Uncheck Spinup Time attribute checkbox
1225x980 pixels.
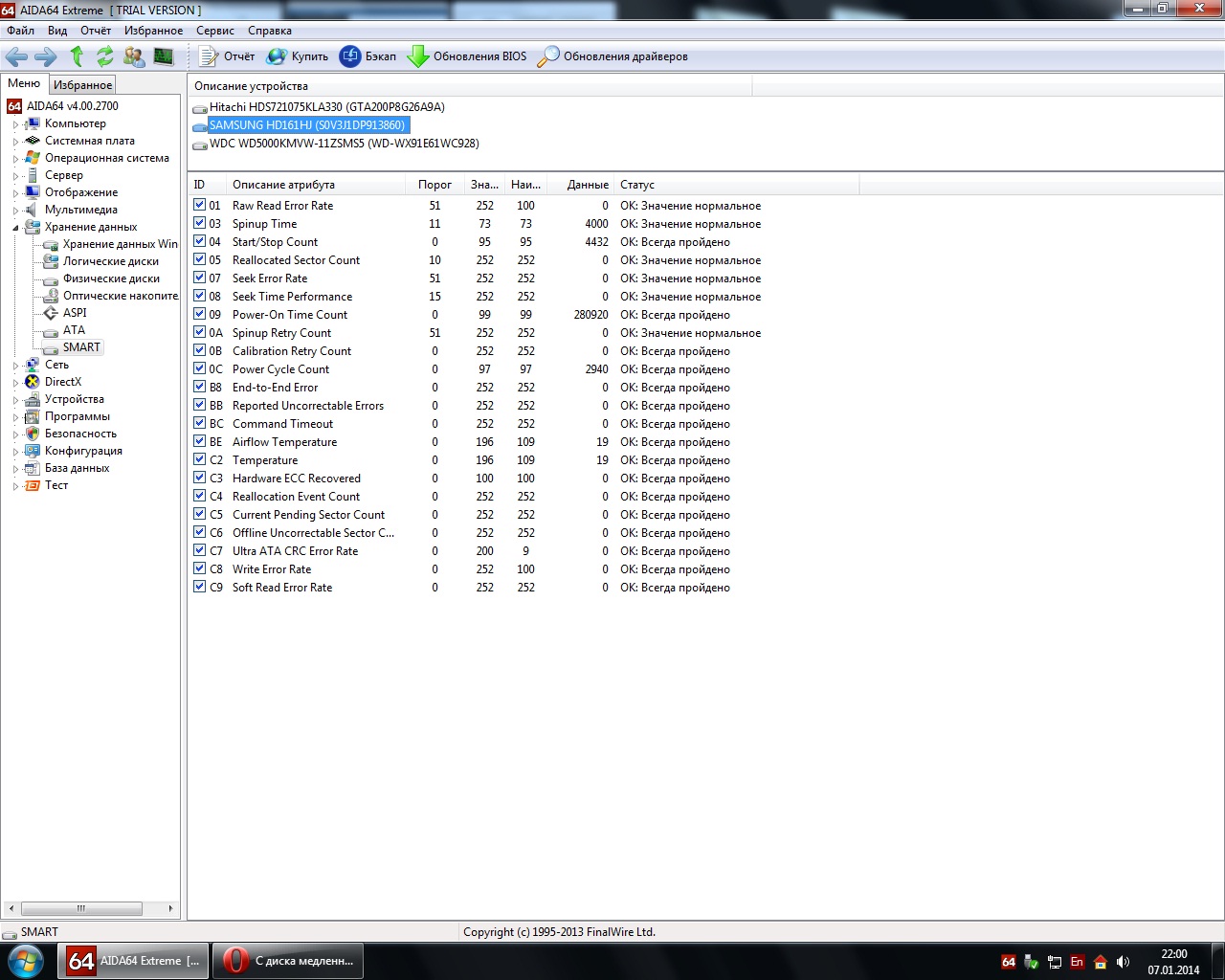click(199, 223)
